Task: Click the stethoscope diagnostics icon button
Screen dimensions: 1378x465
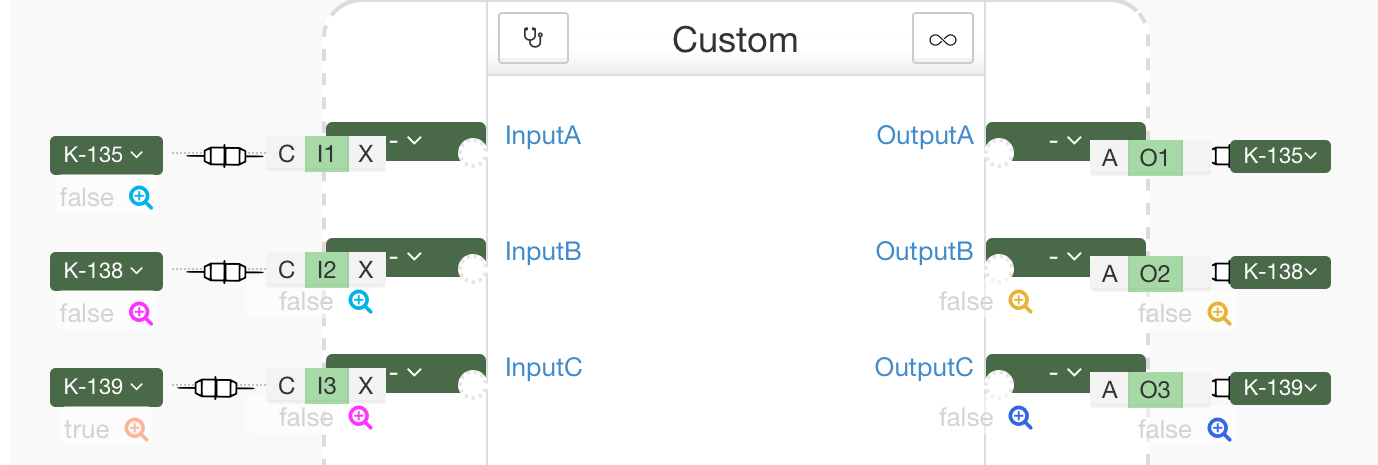Action: tap(533, 38)
